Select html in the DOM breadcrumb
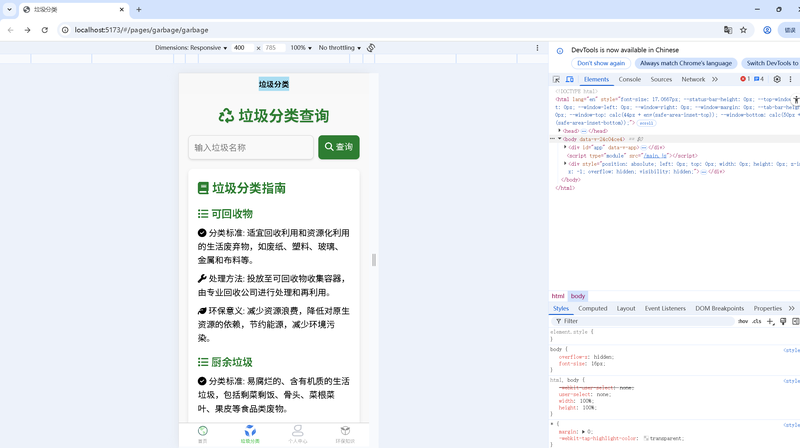The image size is (800, 448). point(558,296)
